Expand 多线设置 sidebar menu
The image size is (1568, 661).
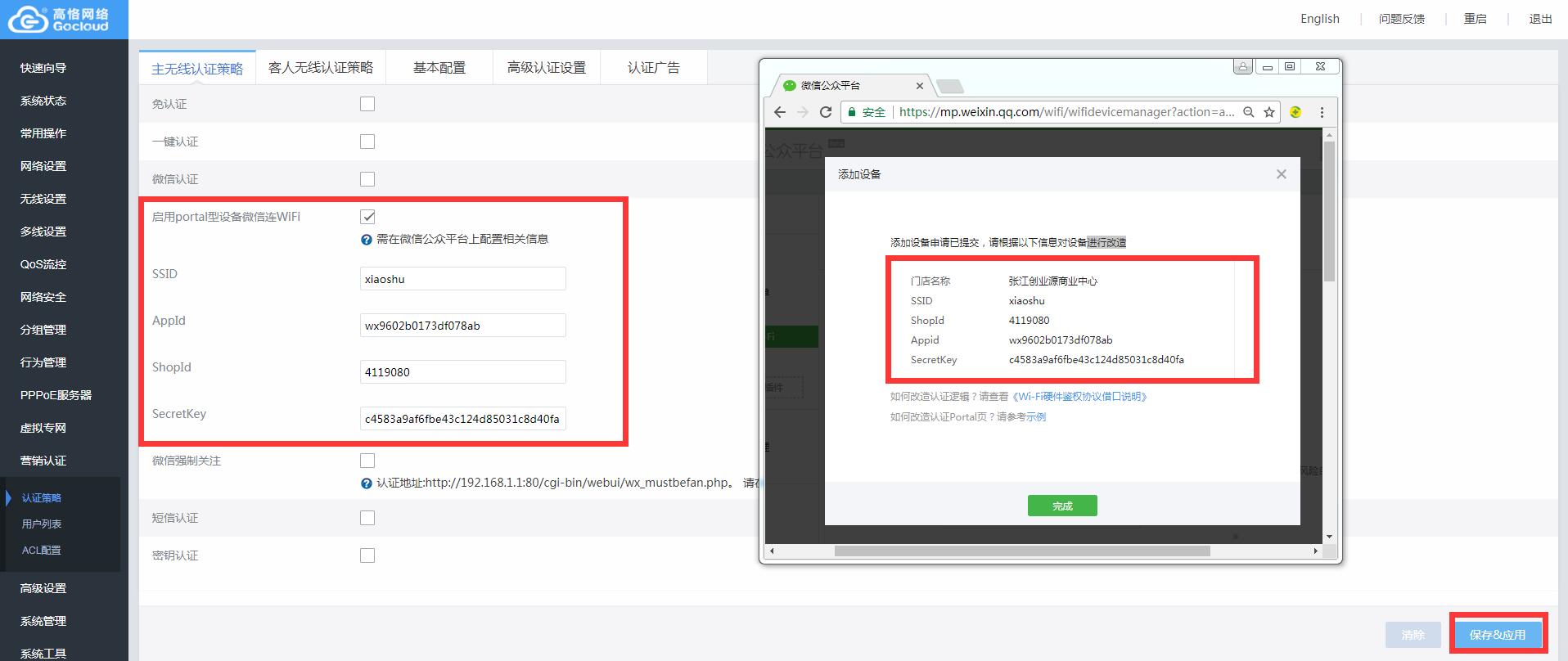click(x=43, y=232)
